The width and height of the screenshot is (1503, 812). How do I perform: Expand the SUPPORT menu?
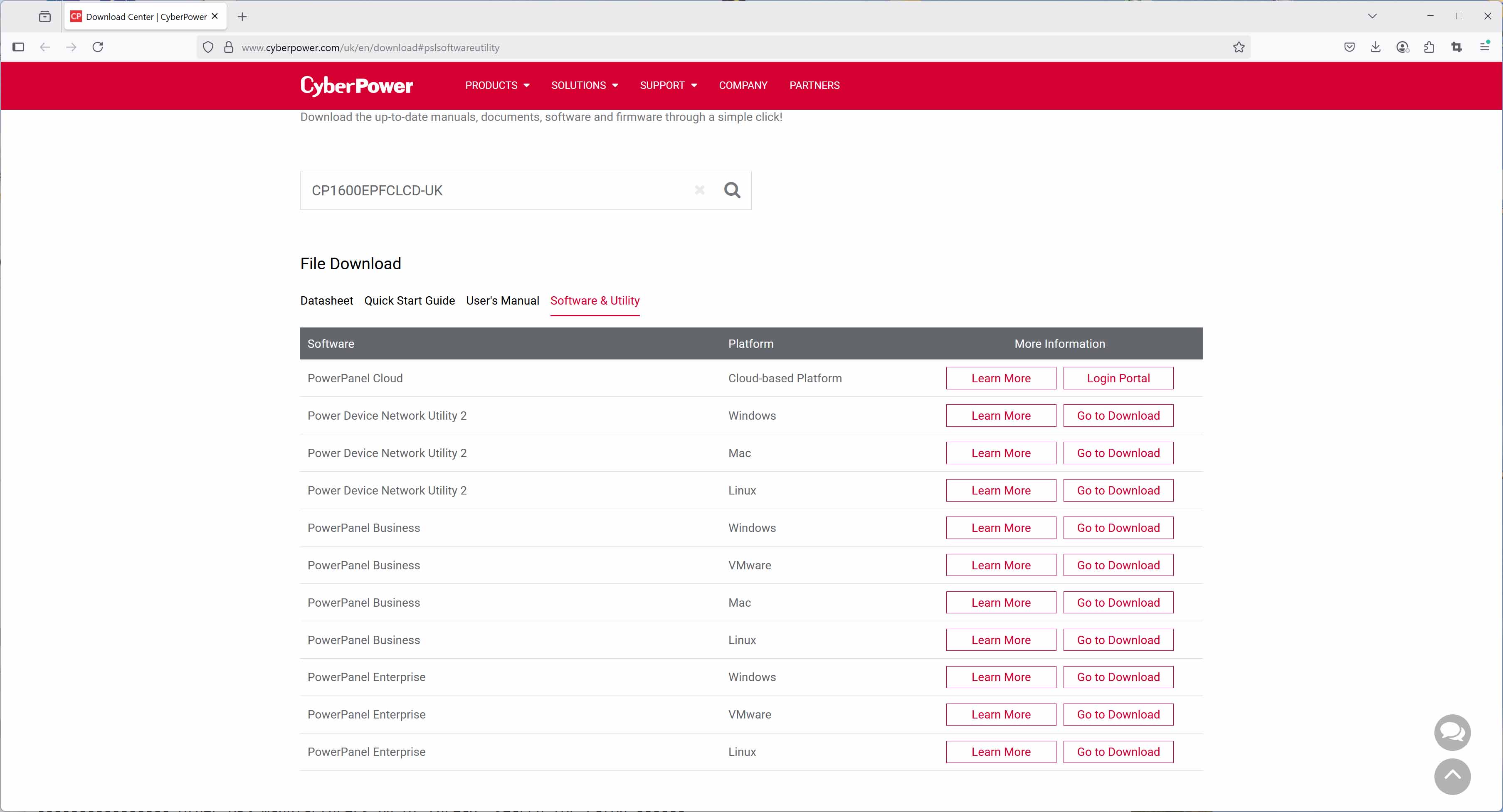669,85
